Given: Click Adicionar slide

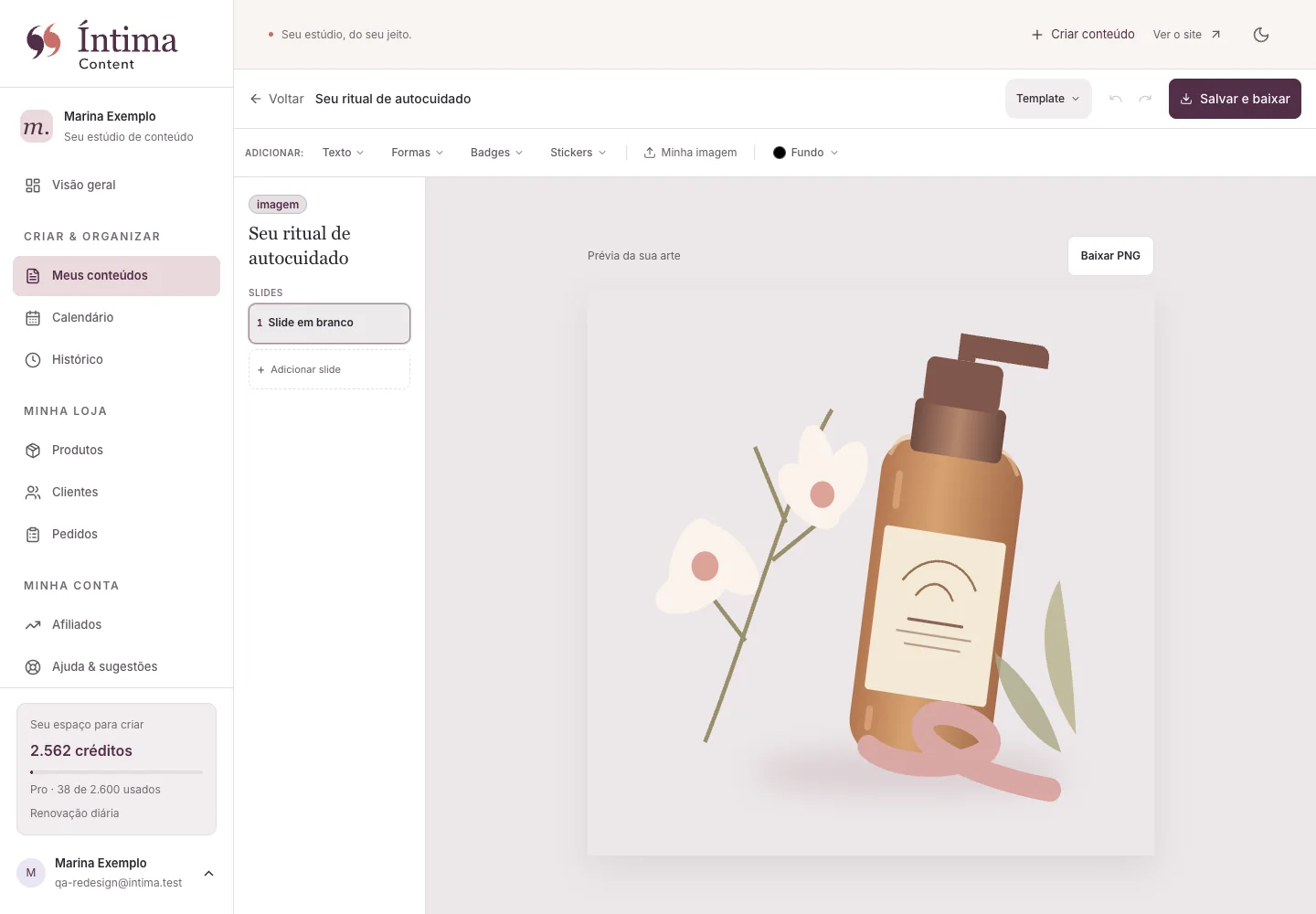Looking at the screenshot, I should pyautogui.click(x=329, y=369).
